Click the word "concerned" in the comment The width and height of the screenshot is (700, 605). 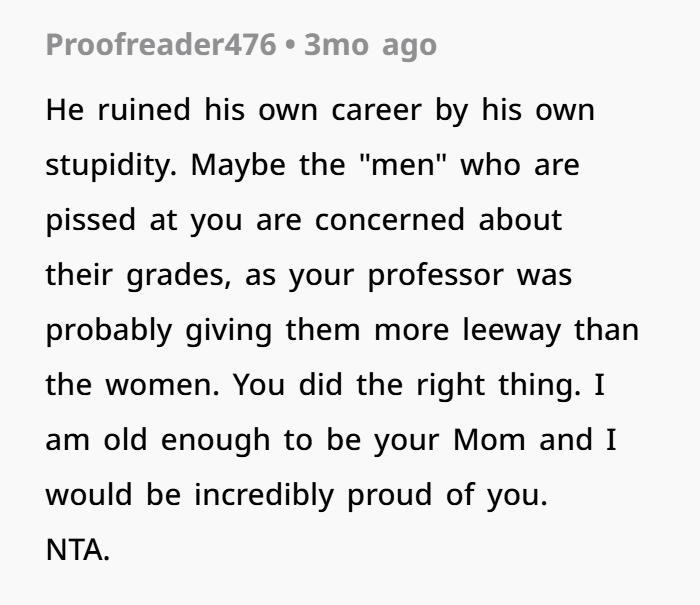point(390,220)
